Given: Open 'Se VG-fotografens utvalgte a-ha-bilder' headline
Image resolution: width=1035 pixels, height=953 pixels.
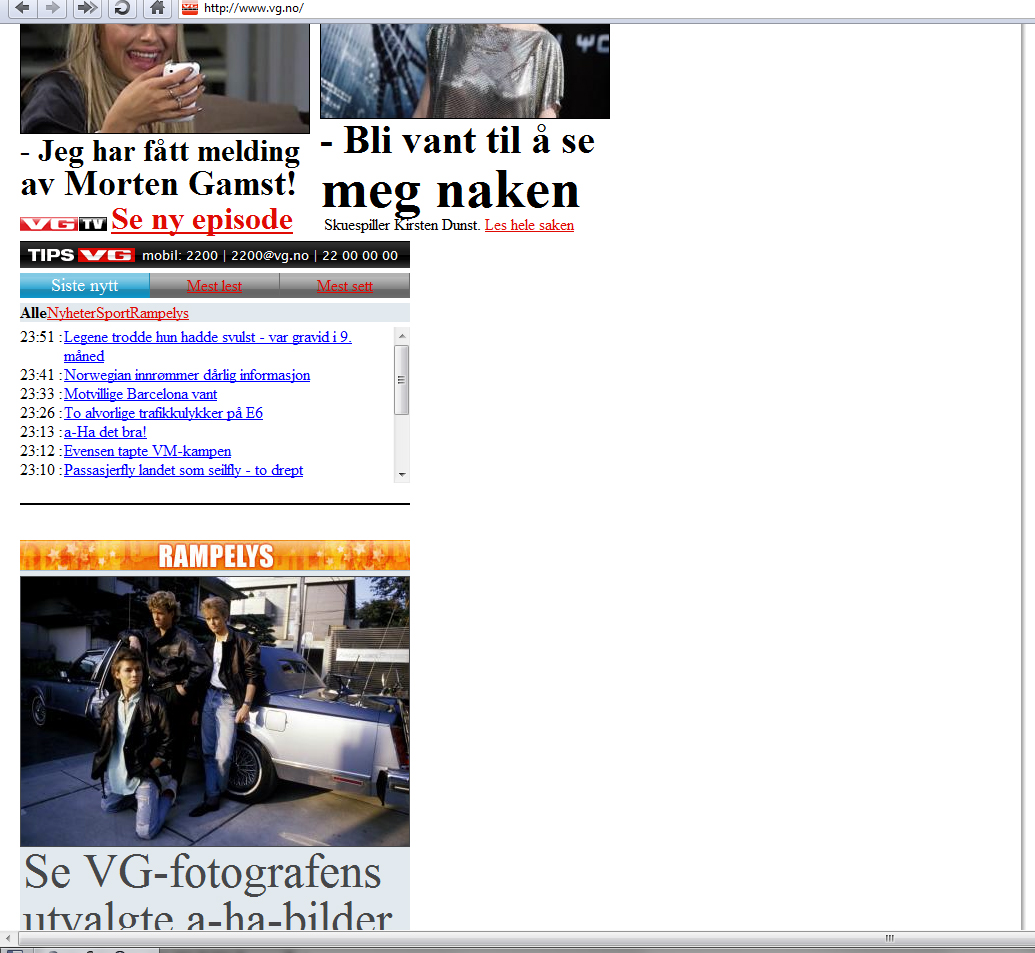Looking at the screenshot, I should tap(208, 892).
